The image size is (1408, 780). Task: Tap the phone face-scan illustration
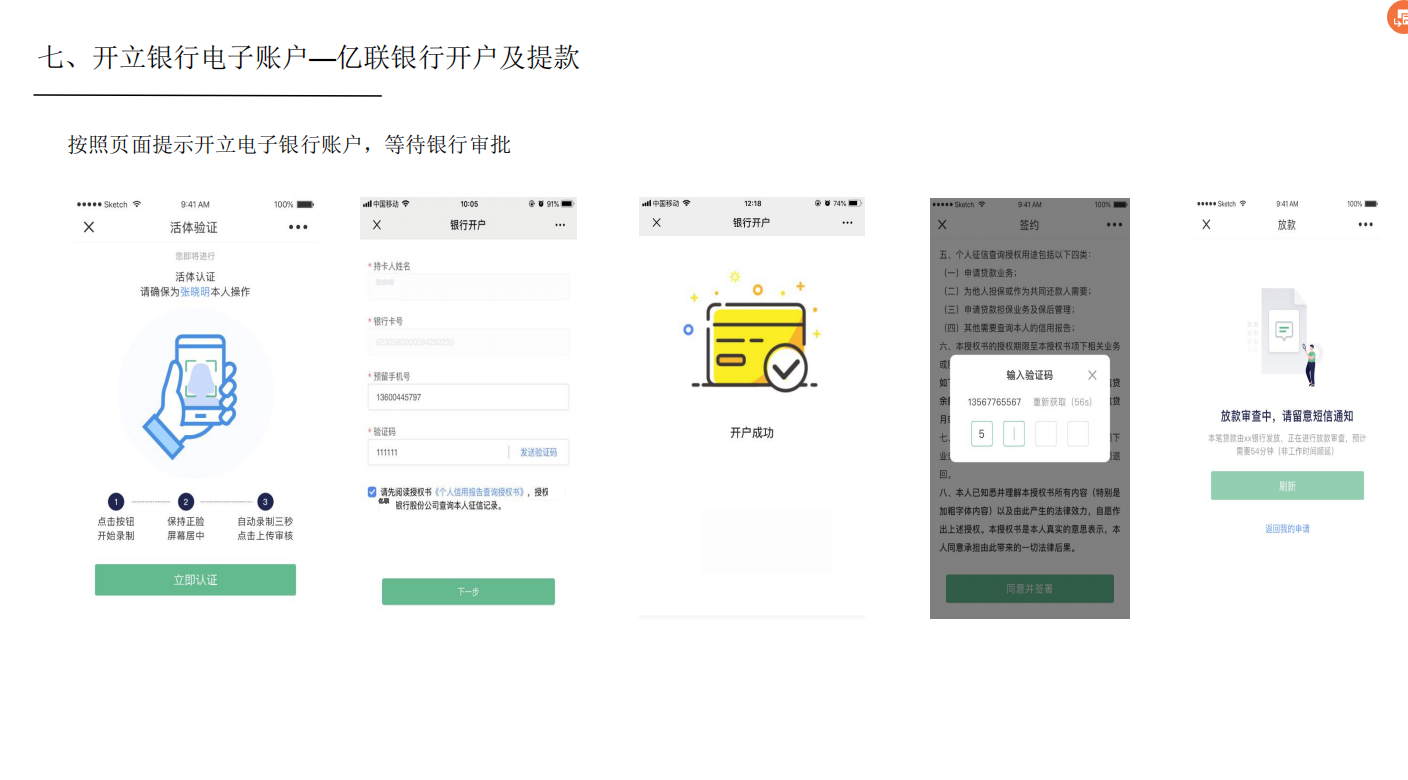[x=196, y=392]
